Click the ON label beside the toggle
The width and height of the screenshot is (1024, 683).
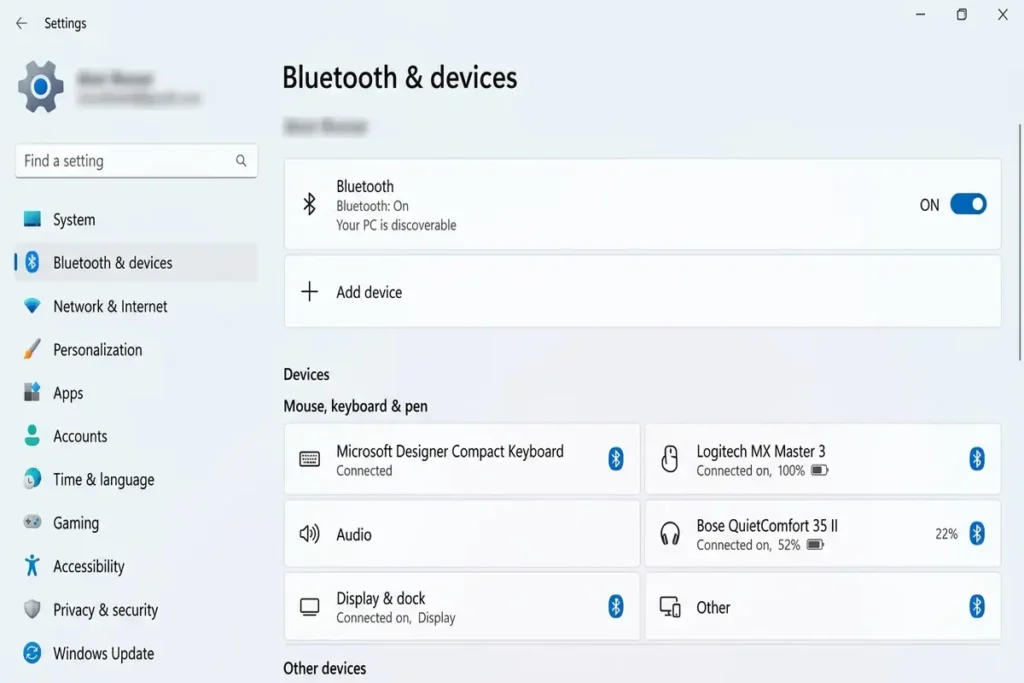click(x=929, y=205)
